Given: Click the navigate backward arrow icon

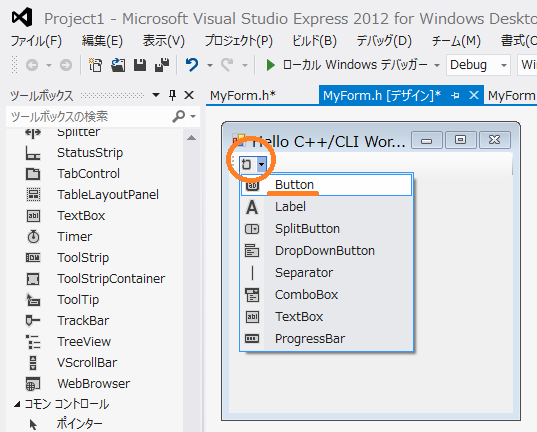Looking at the screenshot, I should tap(32, 65).
